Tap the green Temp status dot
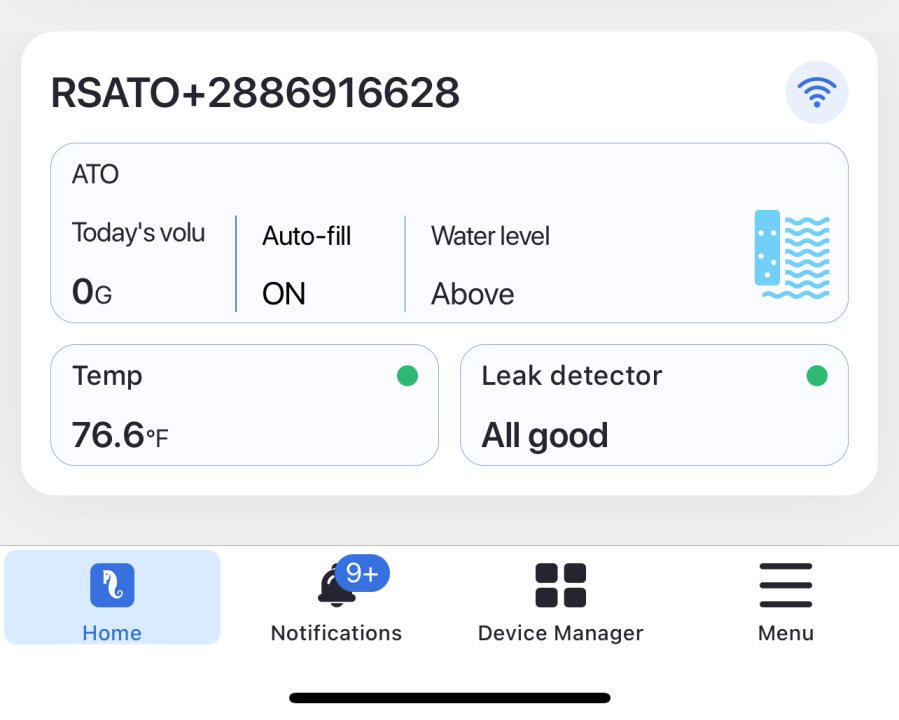The height and width of the screenshot is (720, 899). 407,376
